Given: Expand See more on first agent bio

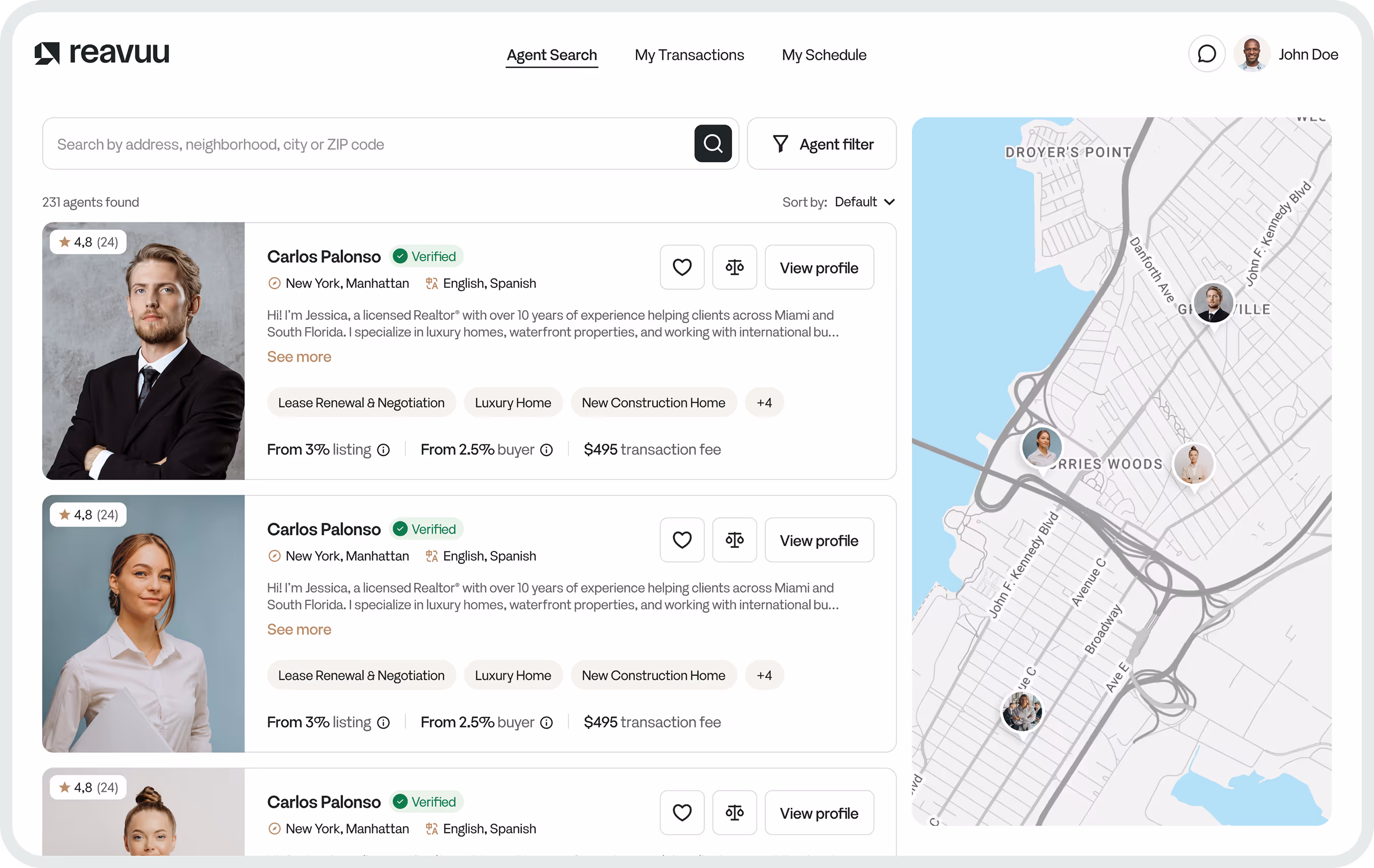Looking at the screenshot, I should coord(299,357).
